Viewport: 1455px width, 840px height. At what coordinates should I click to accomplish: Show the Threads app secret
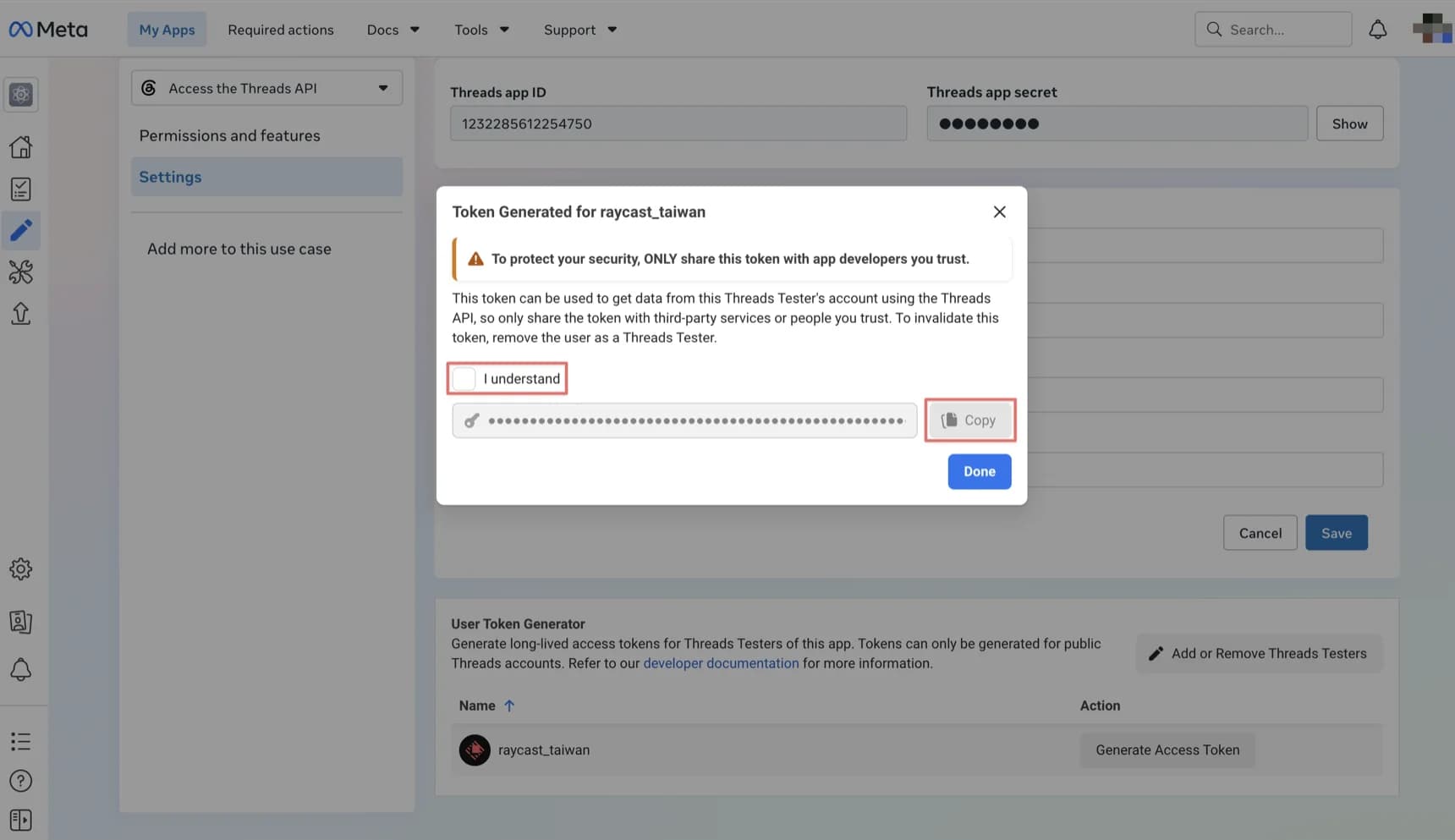(1349, 124)
